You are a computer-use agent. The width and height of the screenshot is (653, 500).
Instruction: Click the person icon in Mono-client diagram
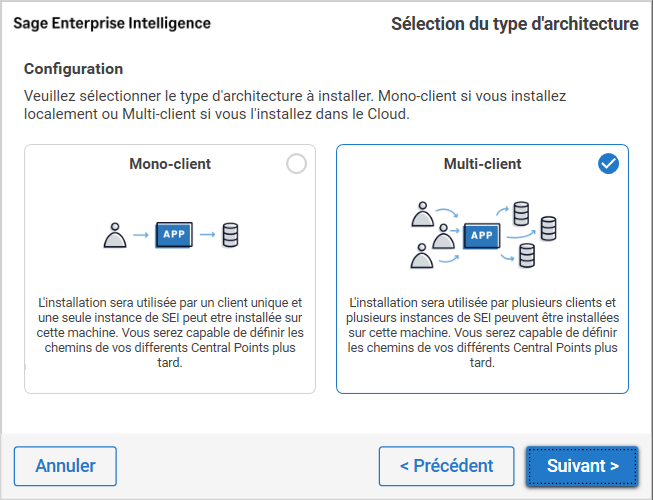tap(116, 236)
